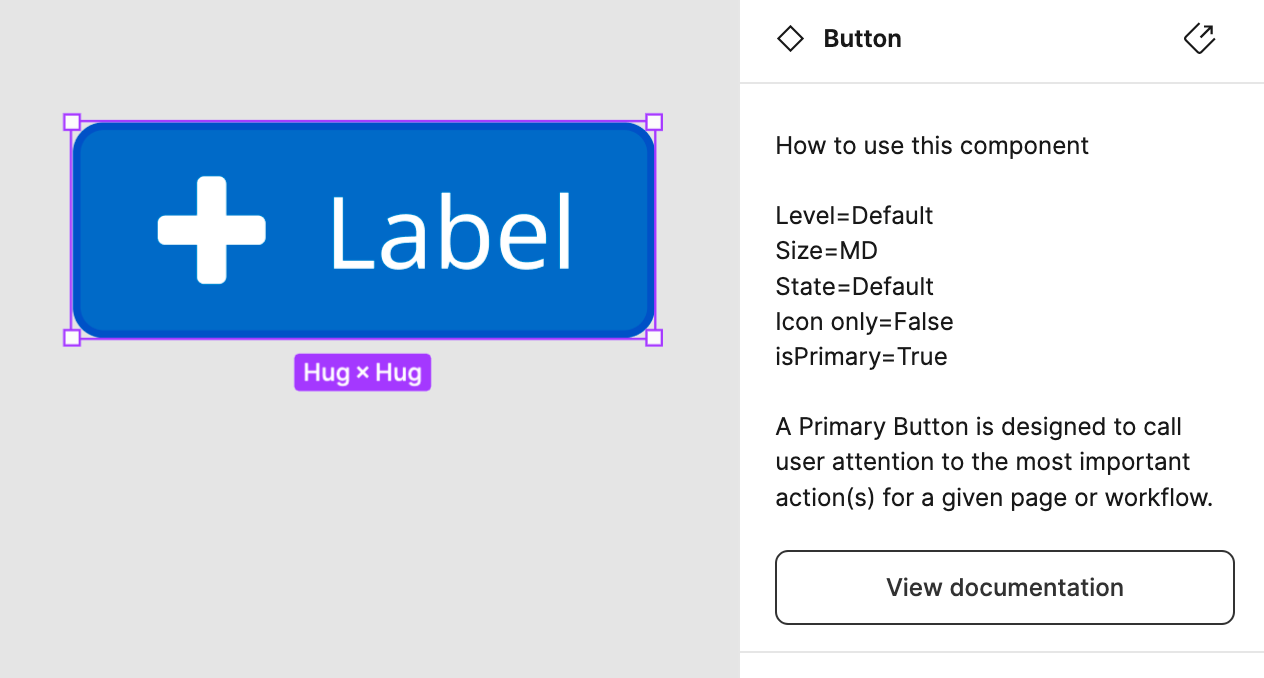Click the State=Default property line
This screenshot has height=678, width=1264.
(x=854, y=286)
